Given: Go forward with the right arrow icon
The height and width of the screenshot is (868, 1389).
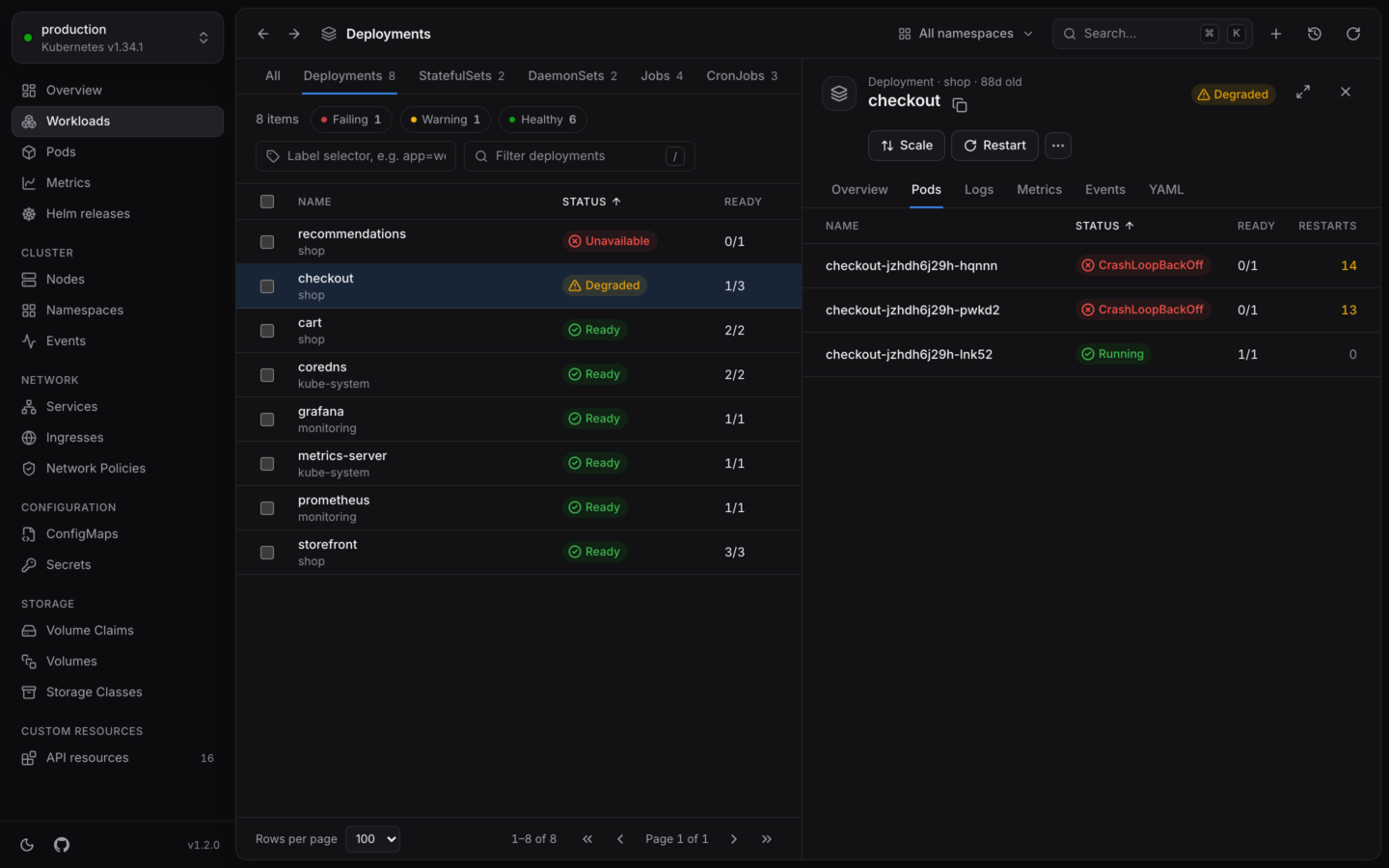Looking at the screenshot, I should [294, 34].
